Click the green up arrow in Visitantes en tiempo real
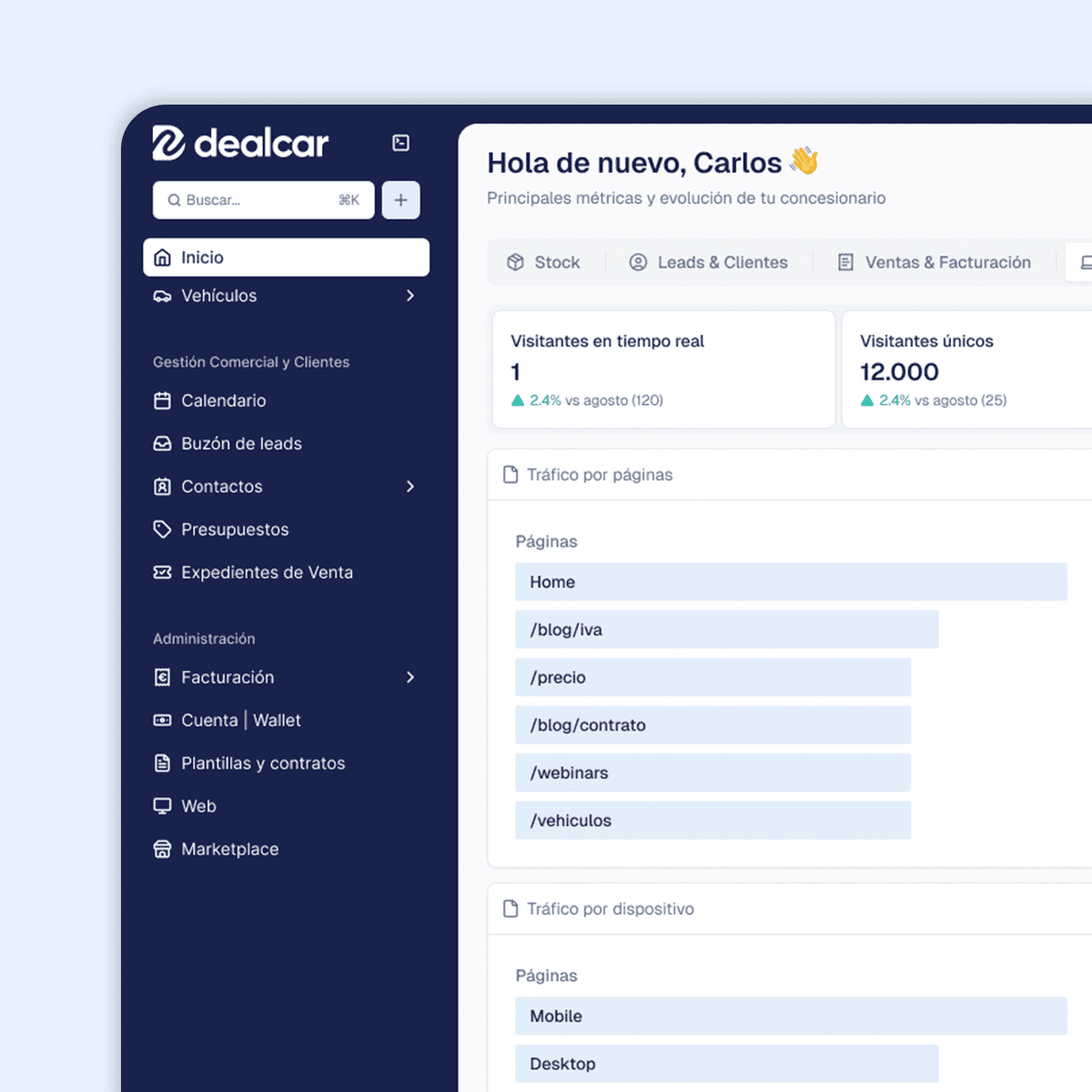The height and width of the screenshot is (1092, 1092). (518, 400)
